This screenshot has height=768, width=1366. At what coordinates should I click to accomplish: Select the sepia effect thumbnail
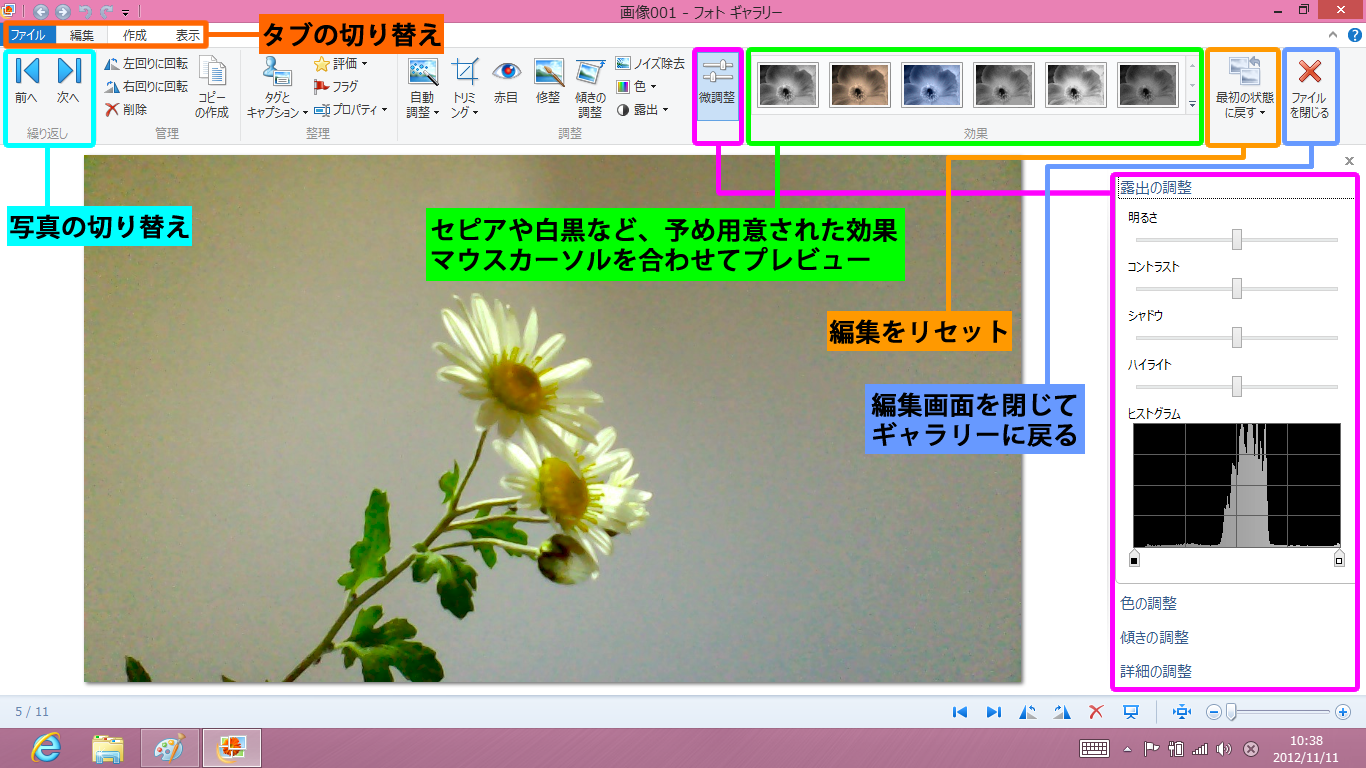coord(861,85)
